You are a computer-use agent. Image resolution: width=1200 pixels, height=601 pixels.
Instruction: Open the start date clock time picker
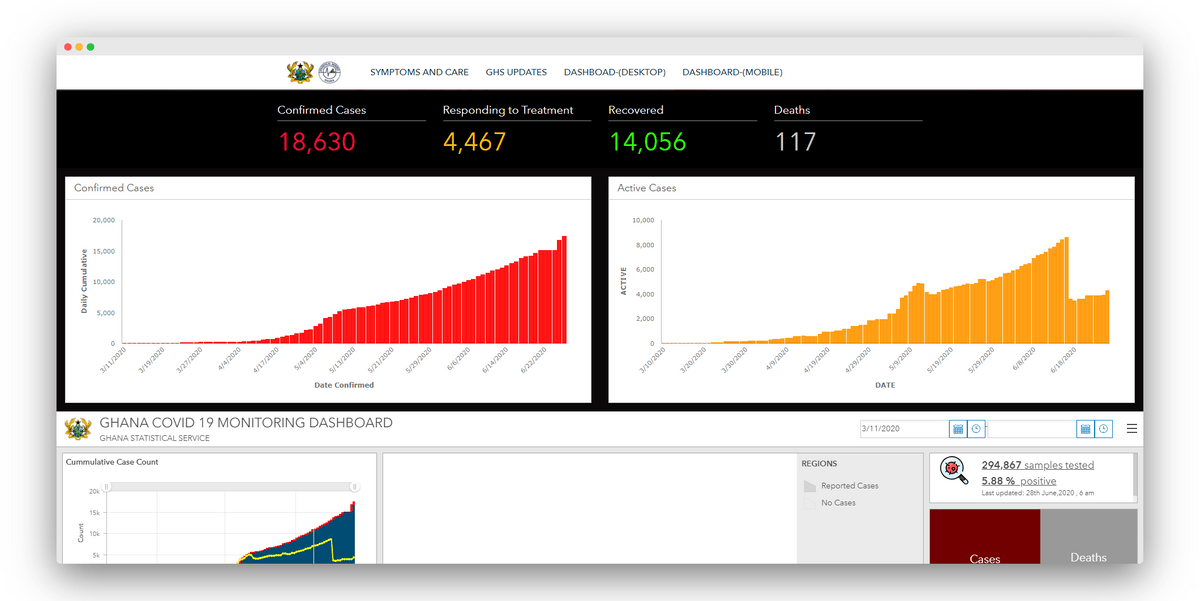[x=976, y=429]
